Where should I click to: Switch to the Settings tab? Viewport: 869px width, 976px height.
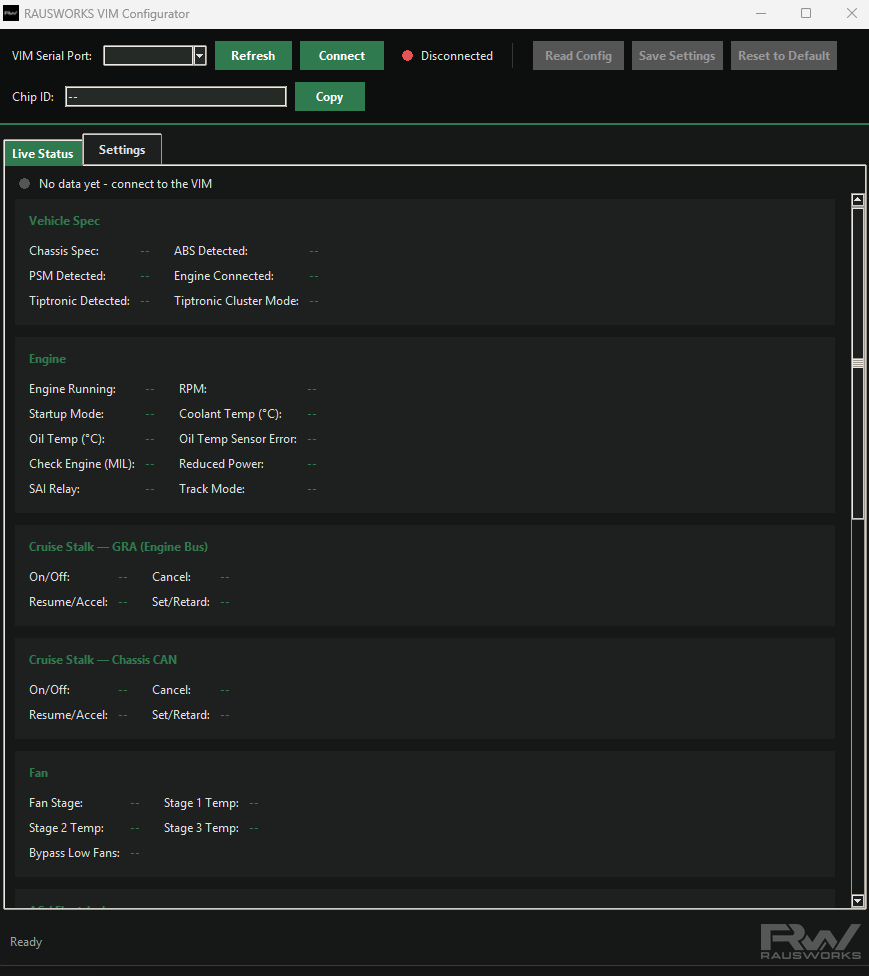122,149
